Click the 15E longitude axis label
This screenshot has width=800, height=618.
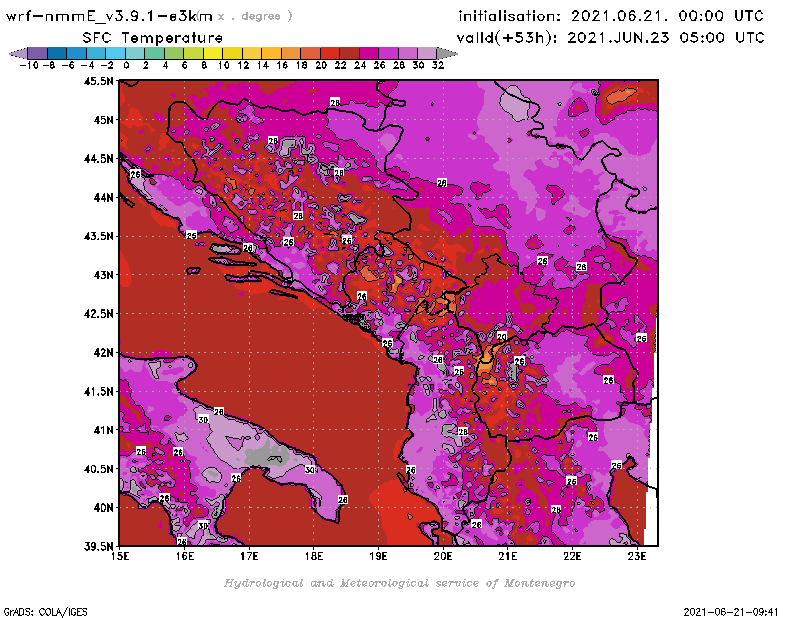click(x=120, y=556)
